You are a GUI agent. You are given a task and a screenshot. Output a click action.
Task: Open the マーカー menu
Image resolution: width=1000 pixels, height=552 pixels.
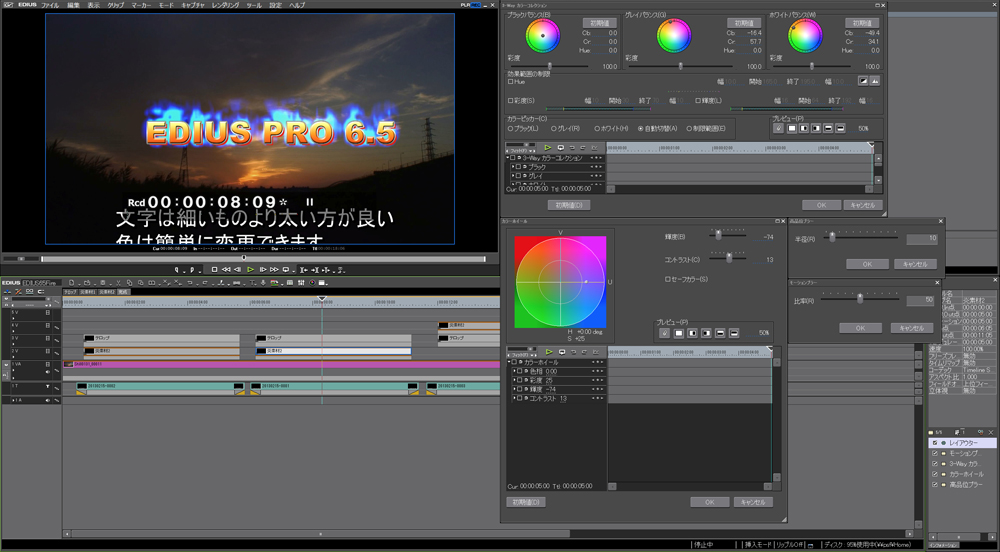point(141,5)
